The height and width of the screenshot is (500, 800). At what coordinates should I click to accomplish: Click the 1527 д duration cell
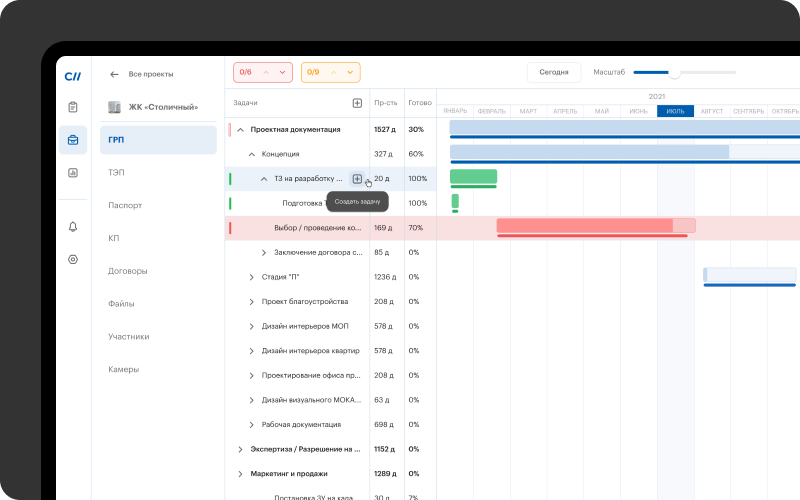pyautogui.click(x=385, y=130)
